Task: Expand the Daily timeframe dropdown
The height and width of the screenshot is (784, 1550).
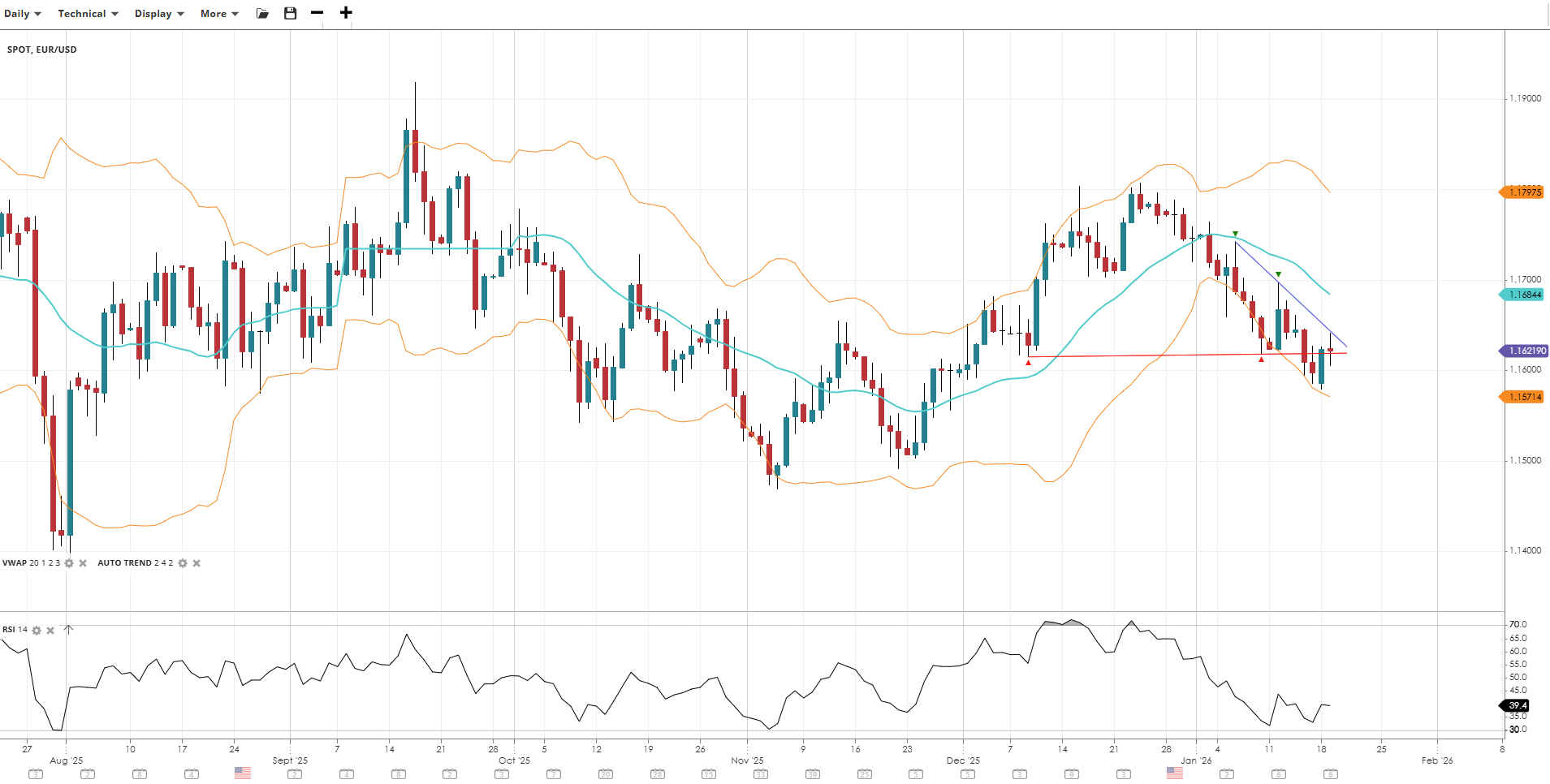Action: coord(23,14)
